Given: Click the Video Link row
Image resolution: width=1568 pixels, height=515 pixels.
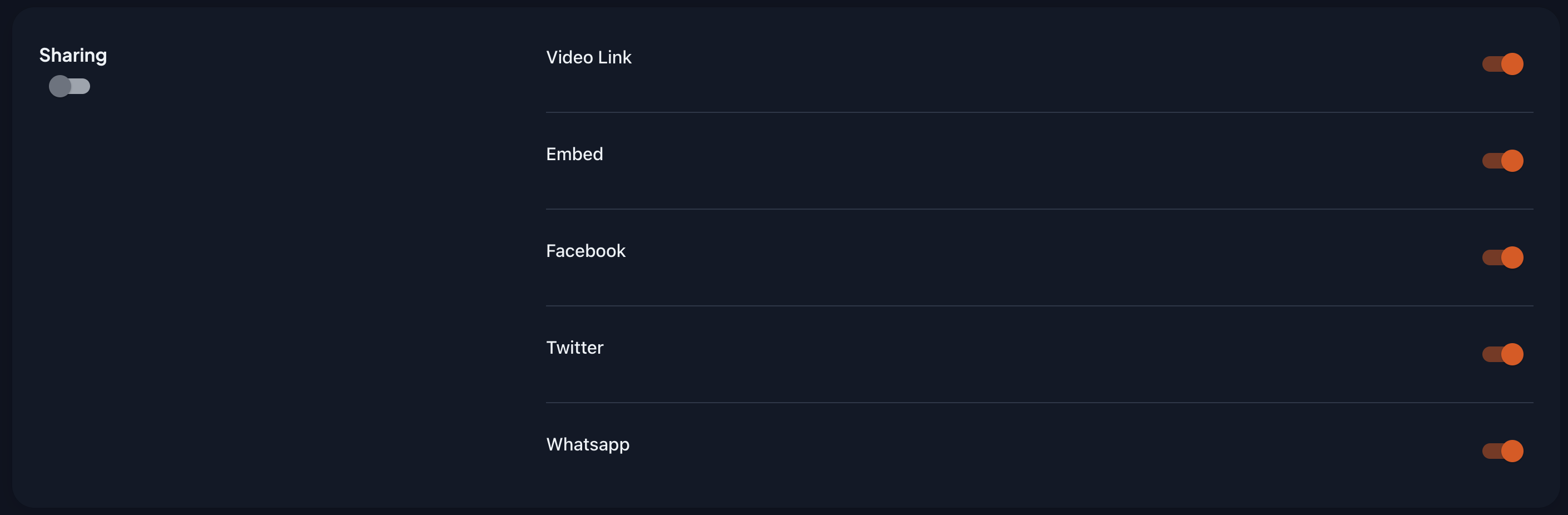Looking at the screenshot, I should (x=974, y=63).
